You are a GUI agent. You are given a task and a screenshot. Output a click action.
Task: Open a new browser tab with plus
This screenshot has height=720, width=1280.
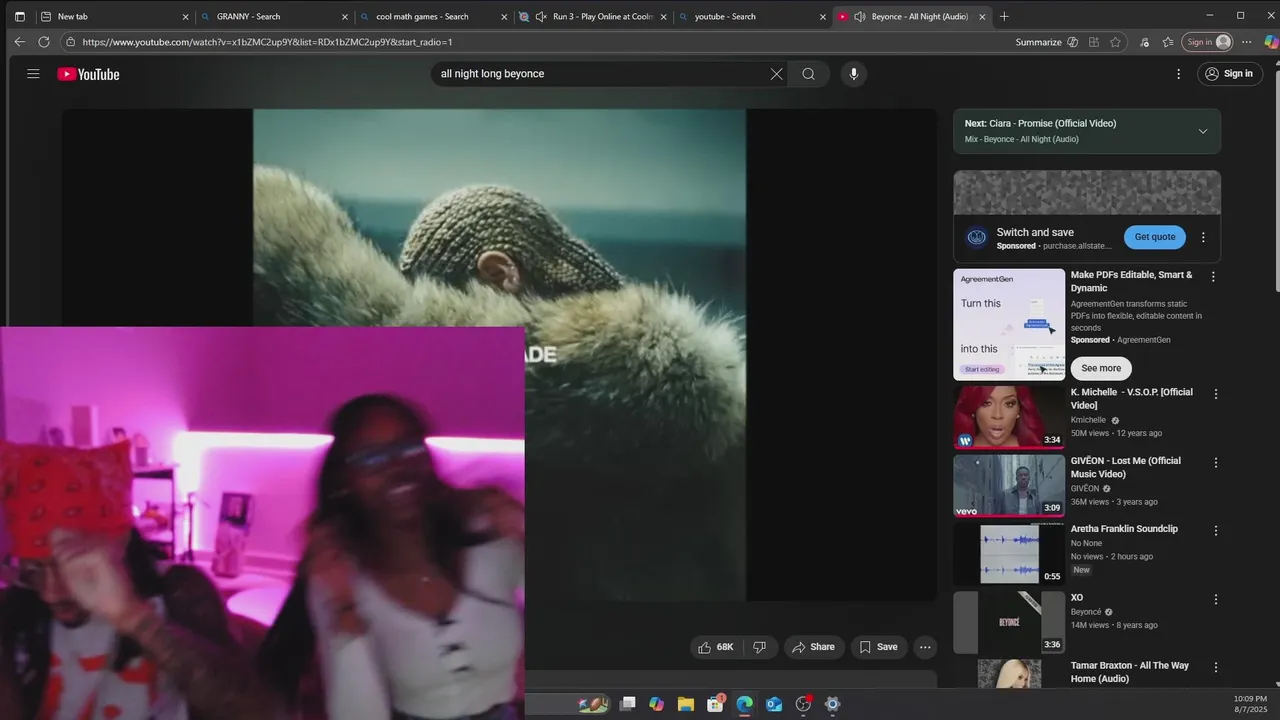[x=1004, y=16]
